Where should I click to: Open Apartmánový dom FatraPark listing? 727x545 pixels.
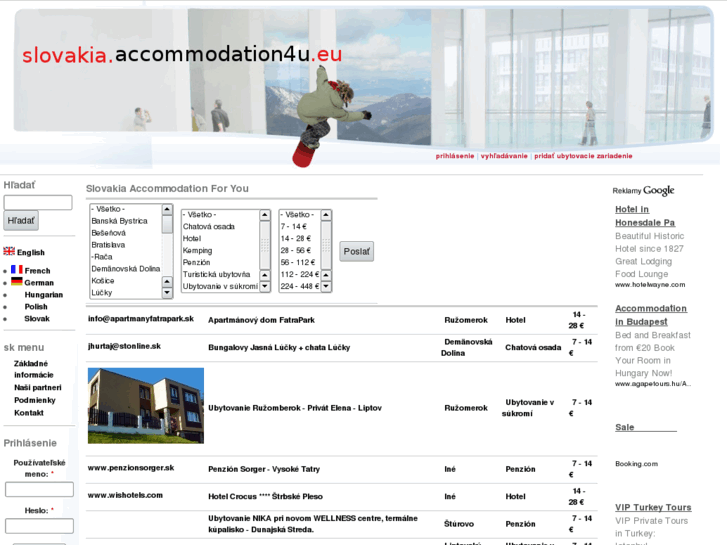pyautogui.click(x=261, y=320)
